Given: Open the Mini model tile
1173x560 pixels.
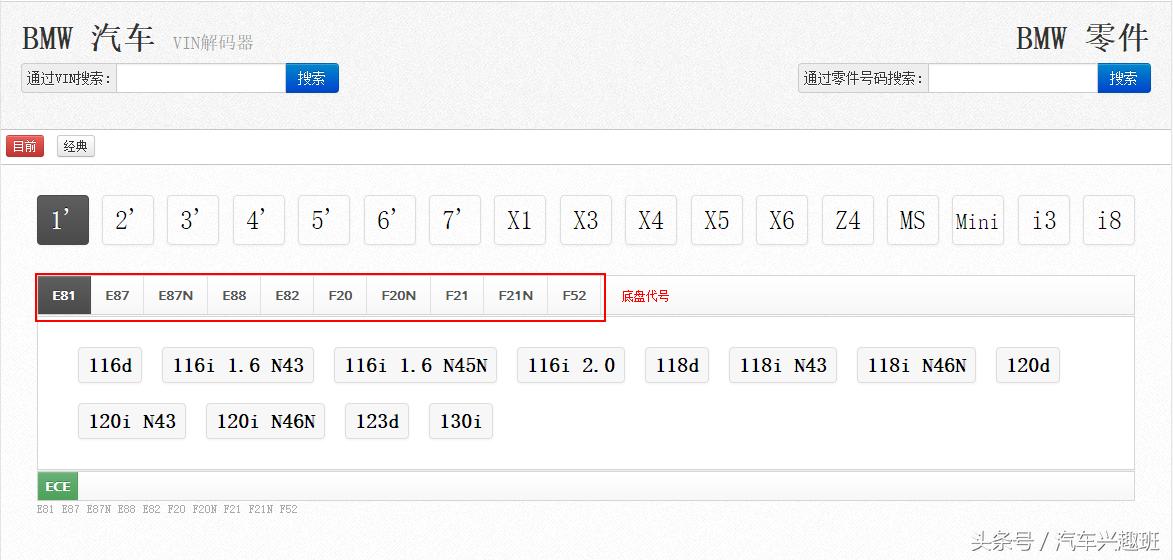Looking at the screenshot, I should [978, 221].
